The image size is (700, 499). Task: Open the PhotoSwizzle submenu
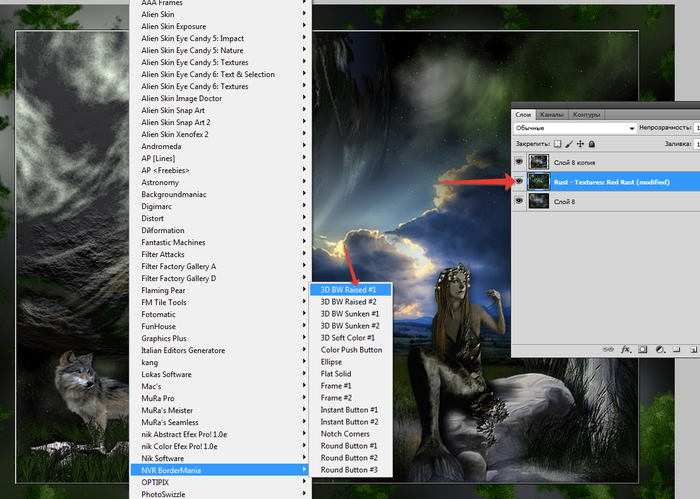220,494
